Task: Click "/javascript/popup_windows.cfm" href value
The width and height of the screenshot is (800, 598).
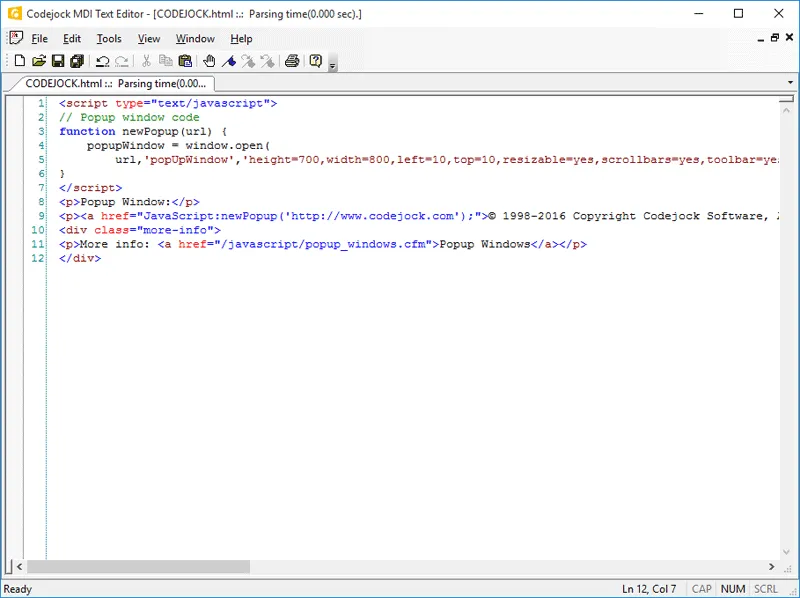Action: pyautogui.click(x=327, y=244)
